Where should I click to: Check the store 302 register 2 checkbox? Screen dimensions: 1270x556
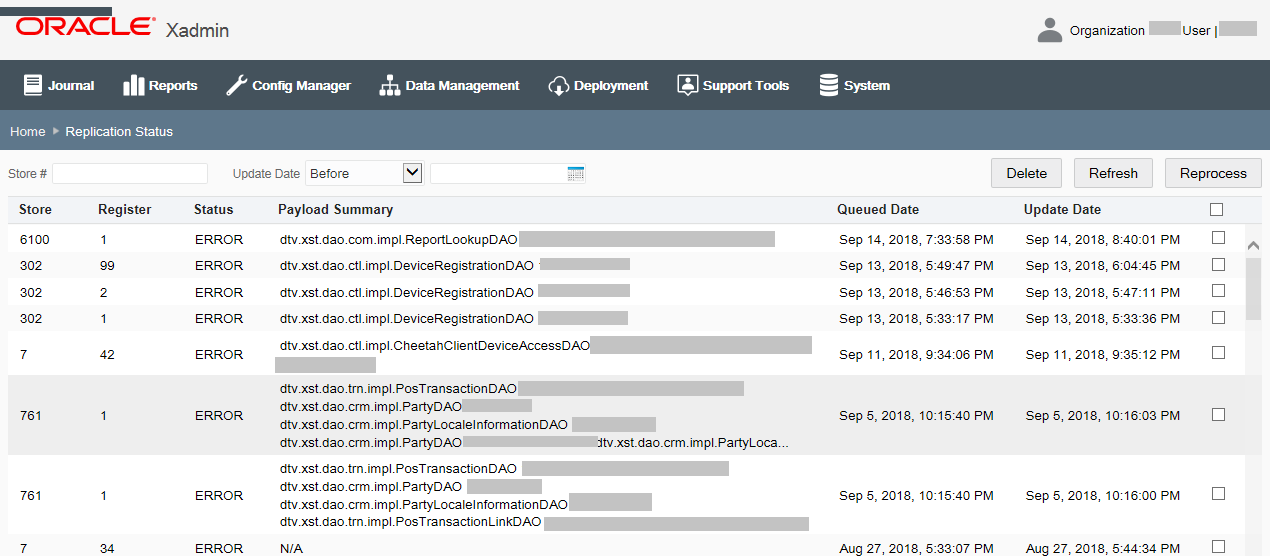pos(1218,291)
